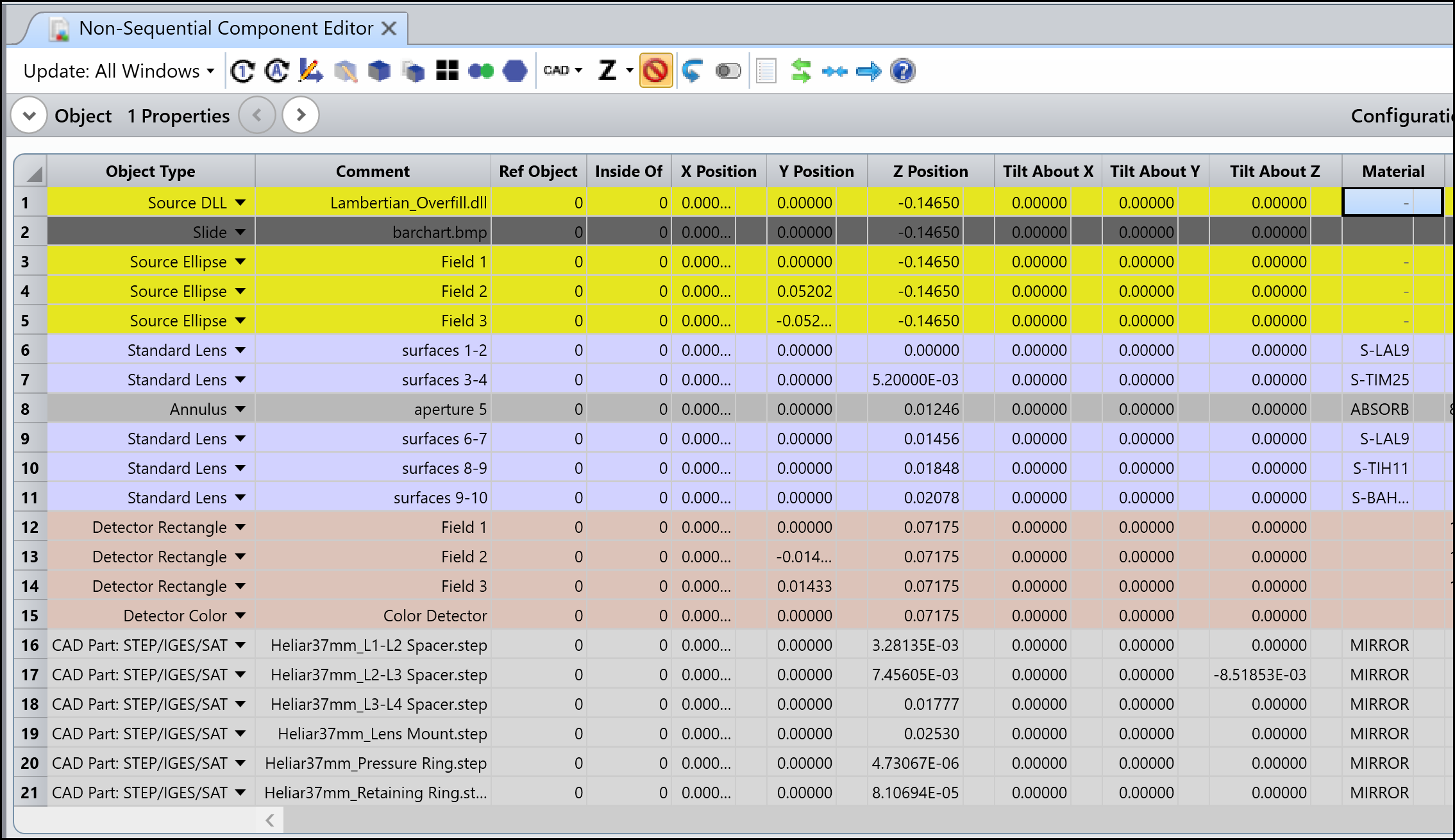Click the 5.20000E-03 Z position cell
The width and height of the screenshot is (1455, 840).
pyautogui.click(x=915, y=380)
